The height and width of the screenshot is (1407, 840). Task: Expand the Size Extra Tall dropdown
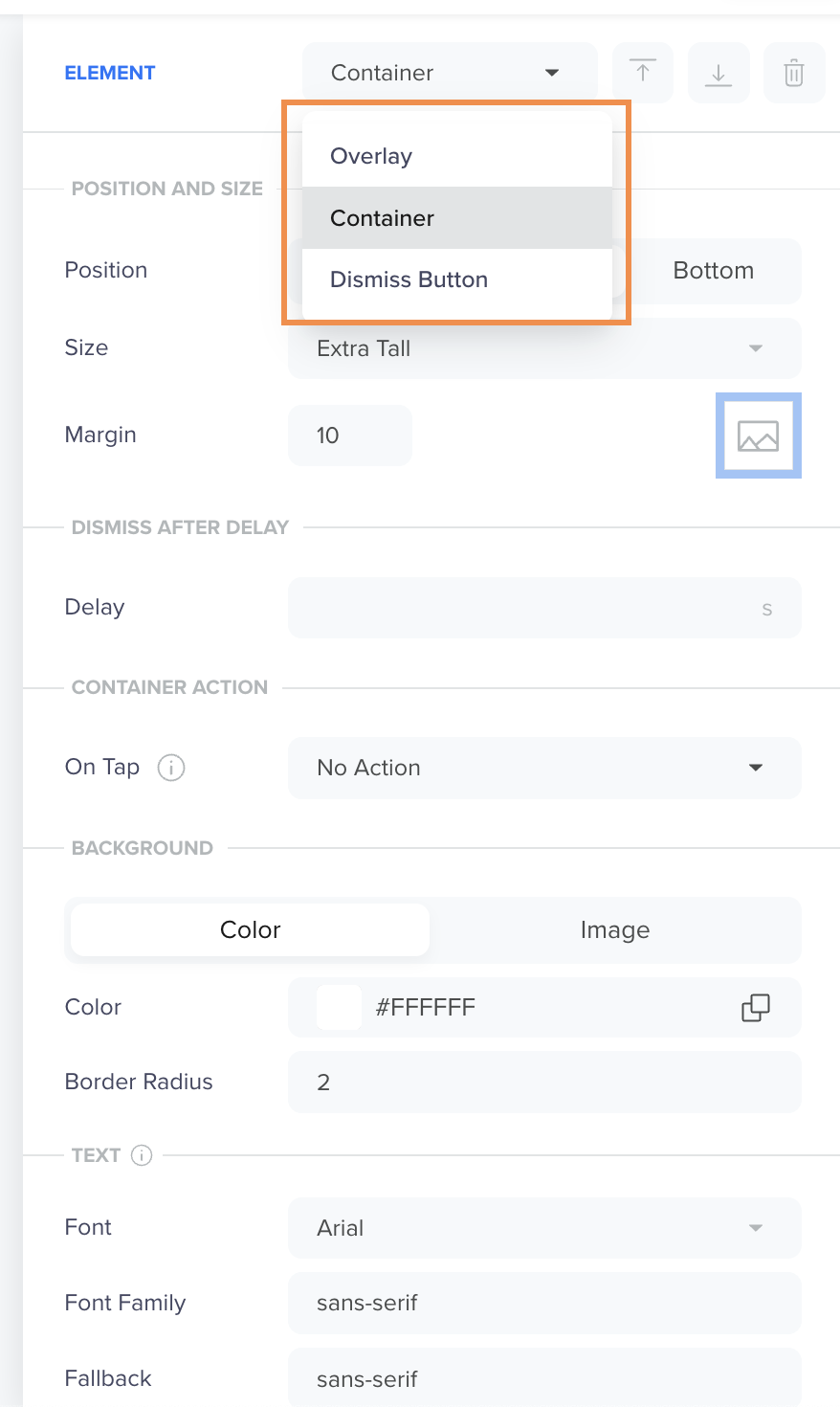pyautogui.click(x=544, y=348)
